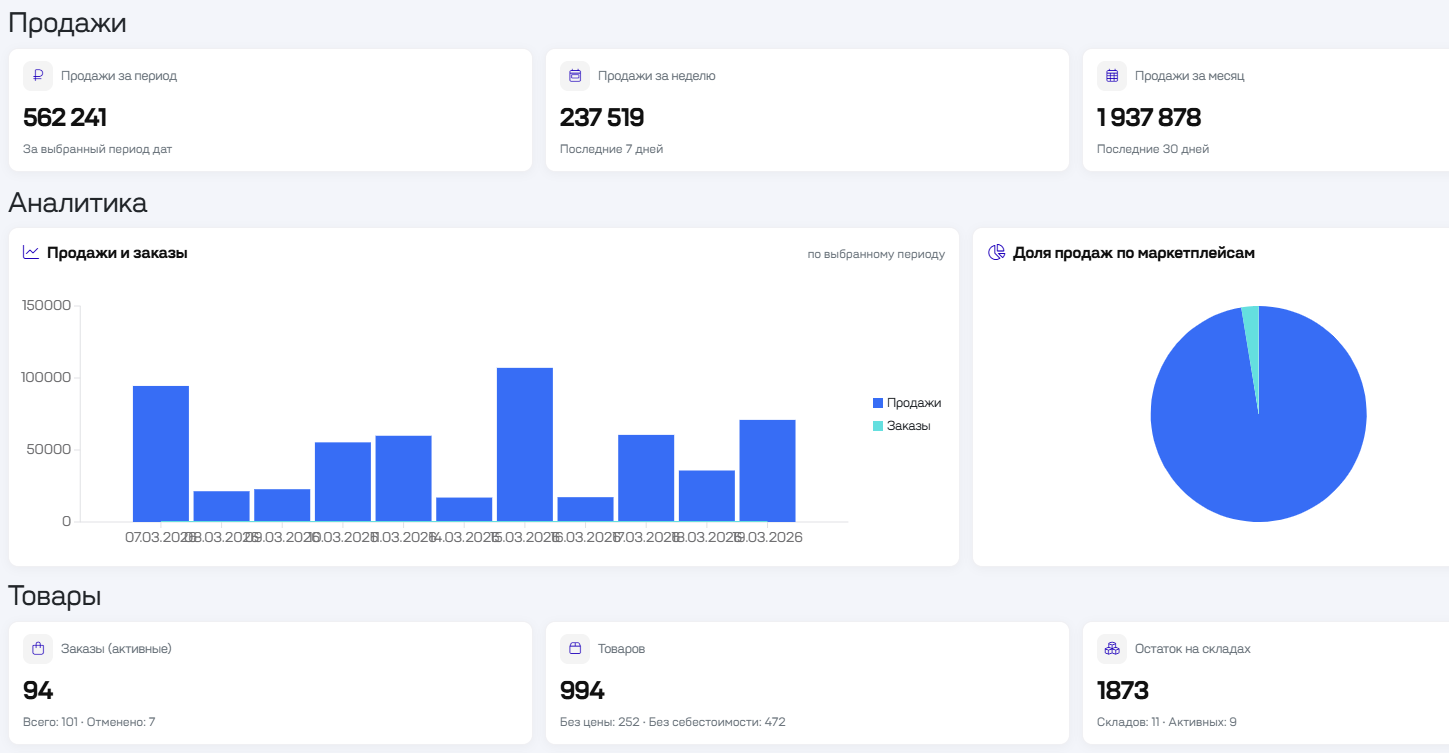Click the 562 241 period sales value
This screenshot has width=1449, height=753.
(65, 118)
